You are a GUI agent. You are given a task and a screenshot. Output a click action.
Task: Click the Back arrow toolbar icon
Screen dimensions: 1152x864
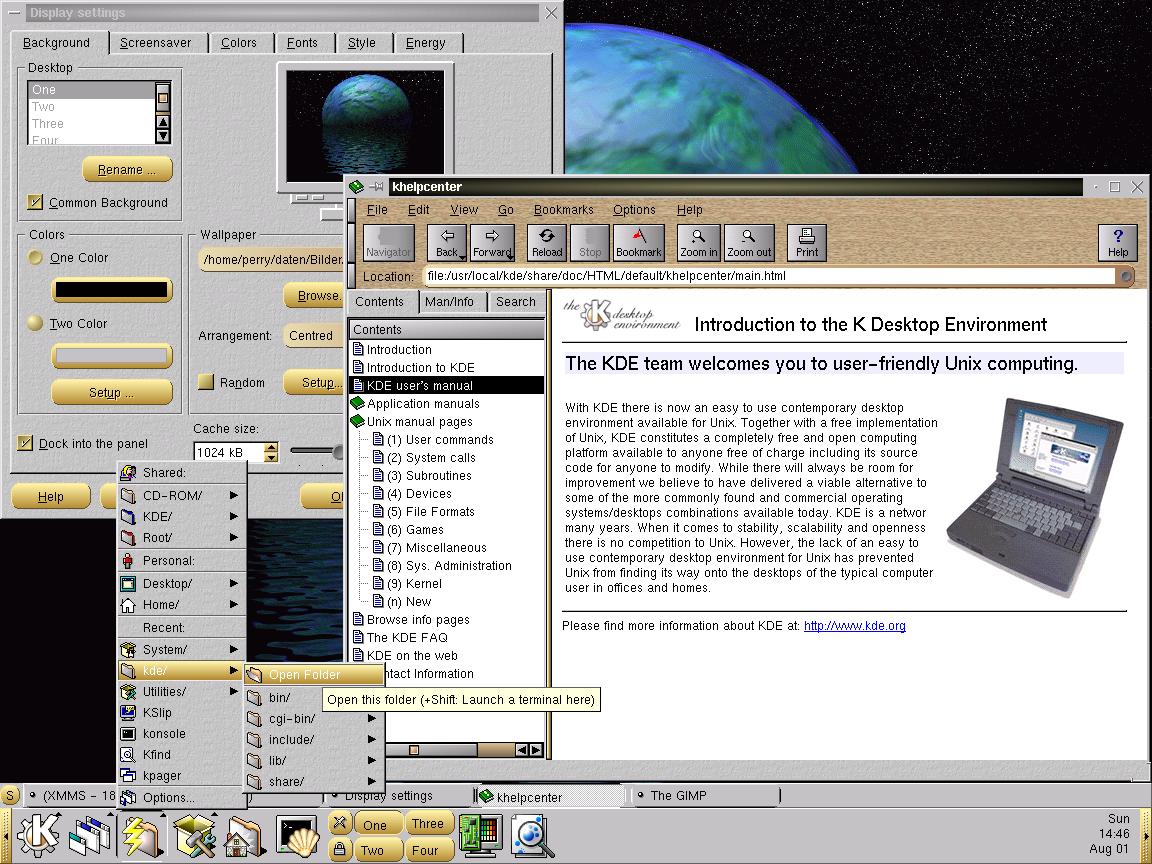coord(447,242)
